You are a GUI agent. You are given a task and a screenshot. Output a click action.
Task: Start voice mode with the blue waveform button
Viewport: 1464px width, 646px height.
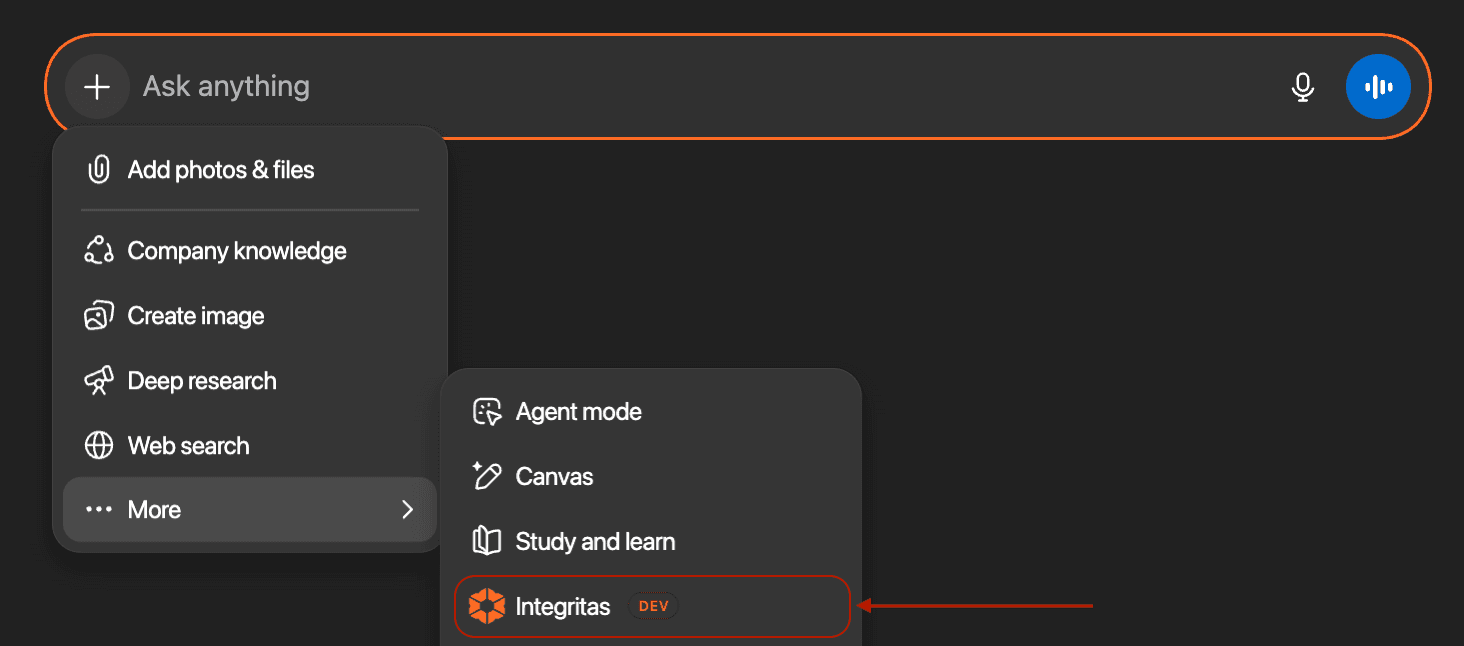tap(1378, 86)
